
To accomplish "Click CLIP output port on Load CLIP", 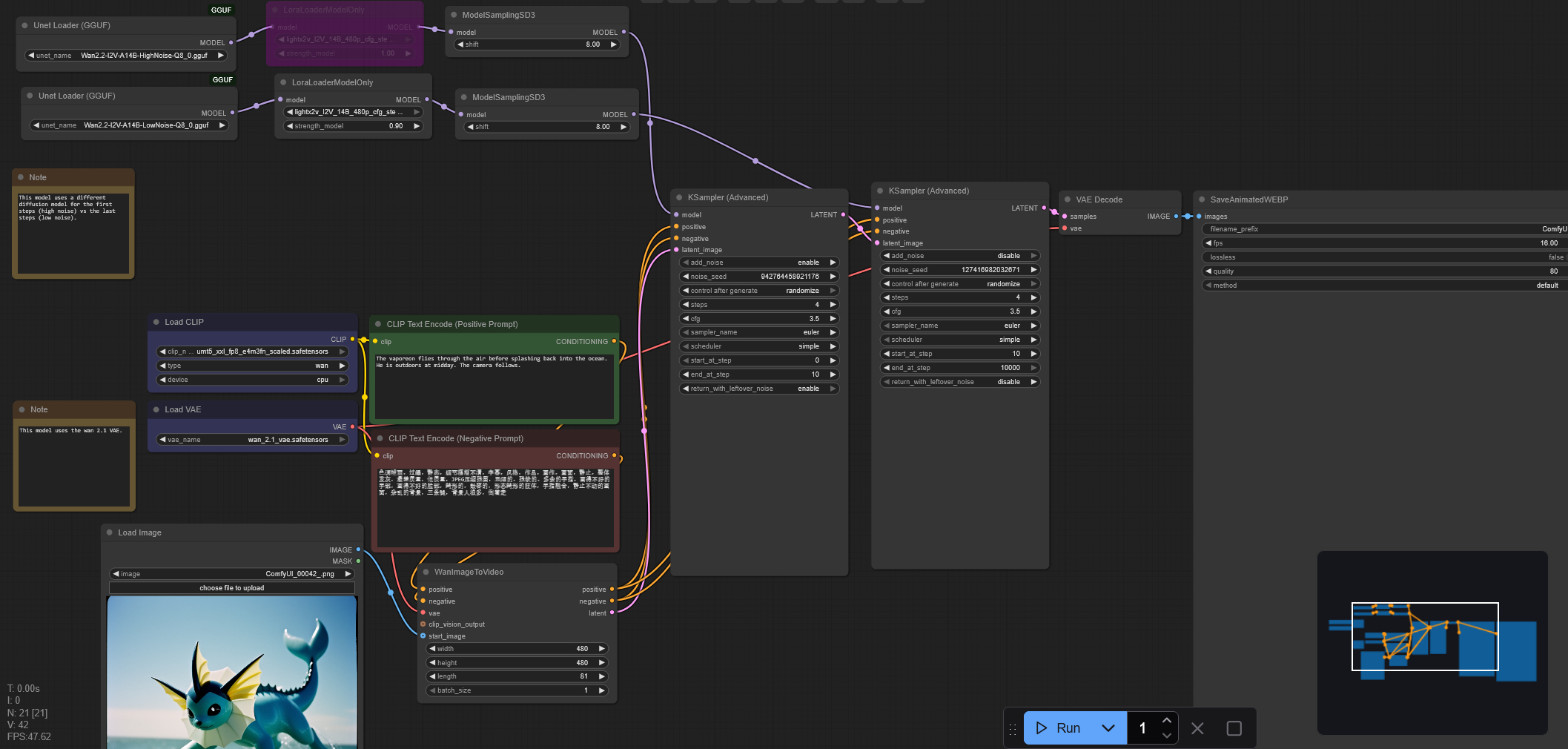I will click(352, 340).
